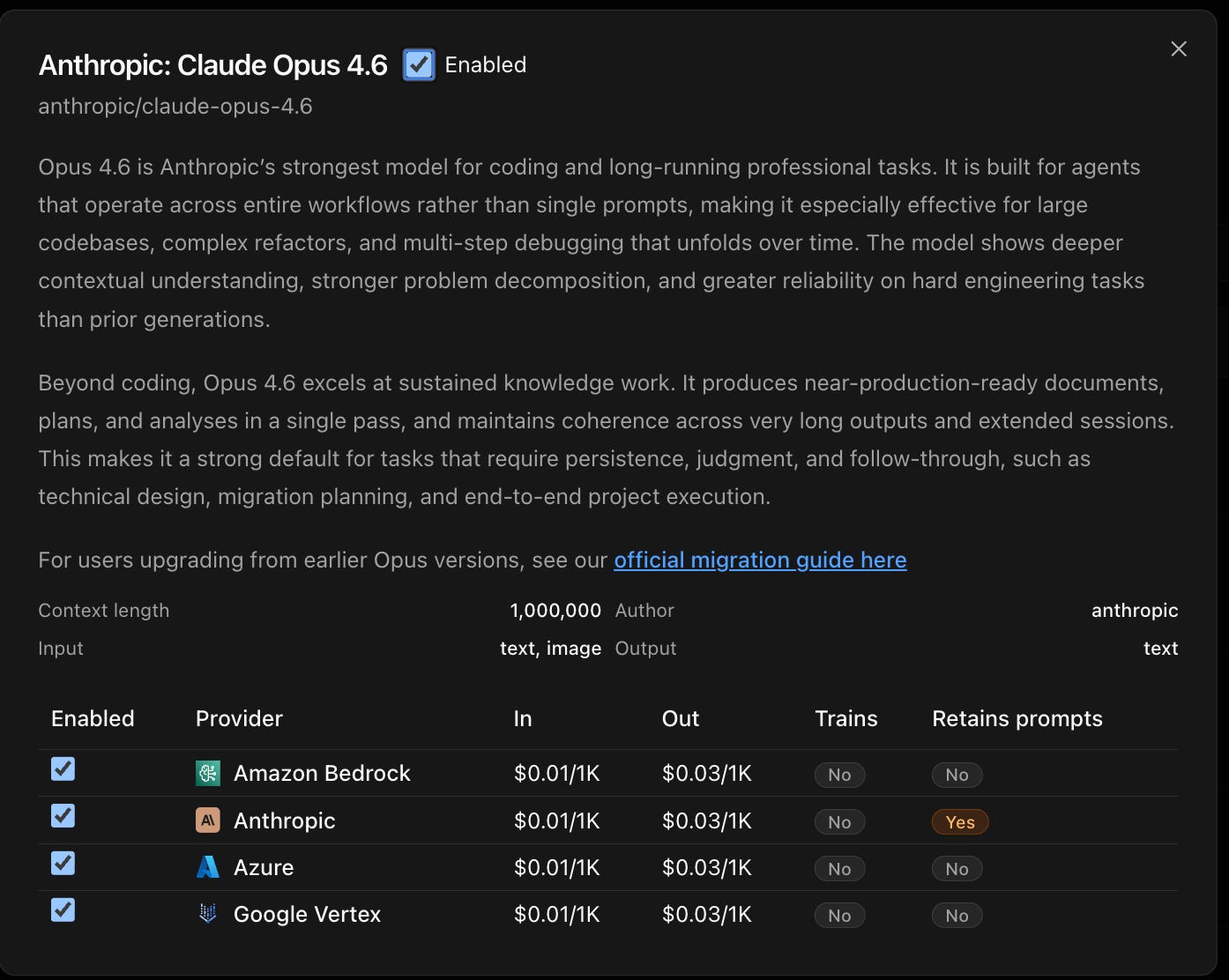Image resolution: width=1229 pixels, height=980 pixels.
Task: Close the model details dialog
Action: coord(1179,49)
